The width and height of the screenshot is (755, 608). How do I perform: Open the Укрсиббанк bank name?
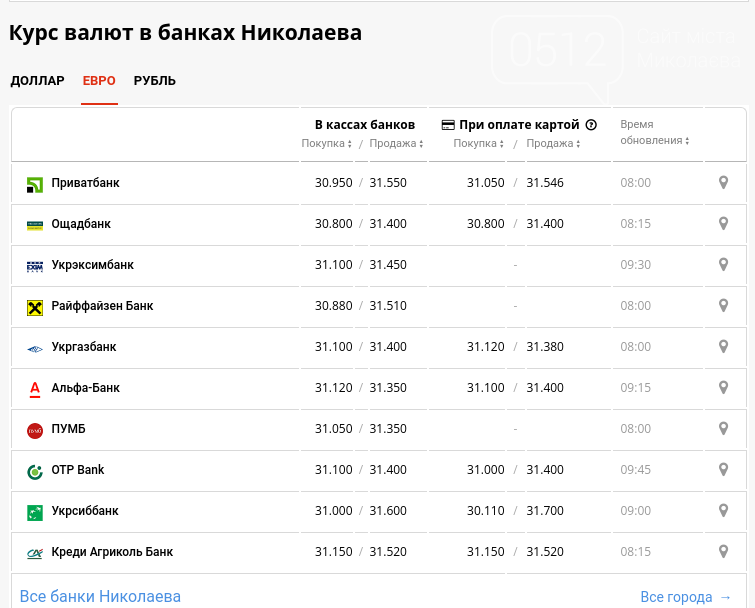pos(85,511)
